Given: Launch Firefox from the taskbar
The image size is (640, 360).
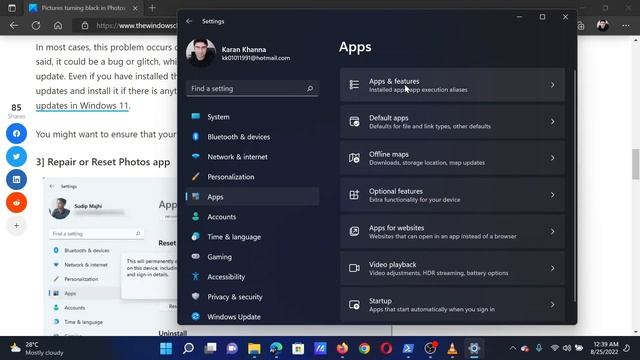Looking at the screenshot, I should pyautogui.click(x=342, y=348).
